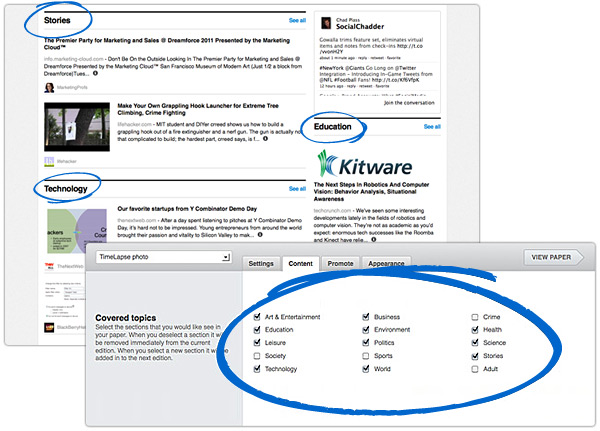600x431 pixels.
Task: Uncheck the Environment topic checkbox
Action: pos(366,330)
